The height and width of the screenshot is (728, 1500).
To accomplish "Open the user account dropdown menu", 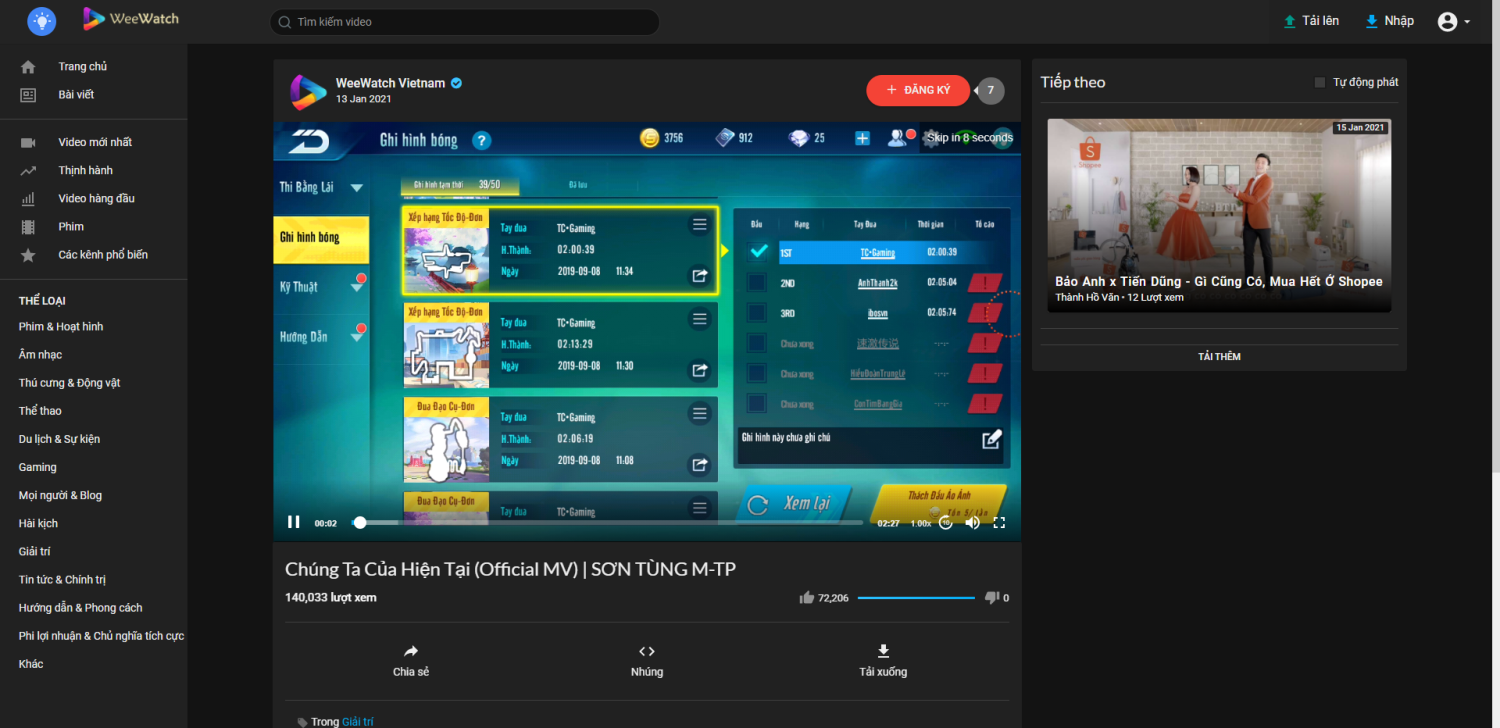I will [x=1453, y=22].
